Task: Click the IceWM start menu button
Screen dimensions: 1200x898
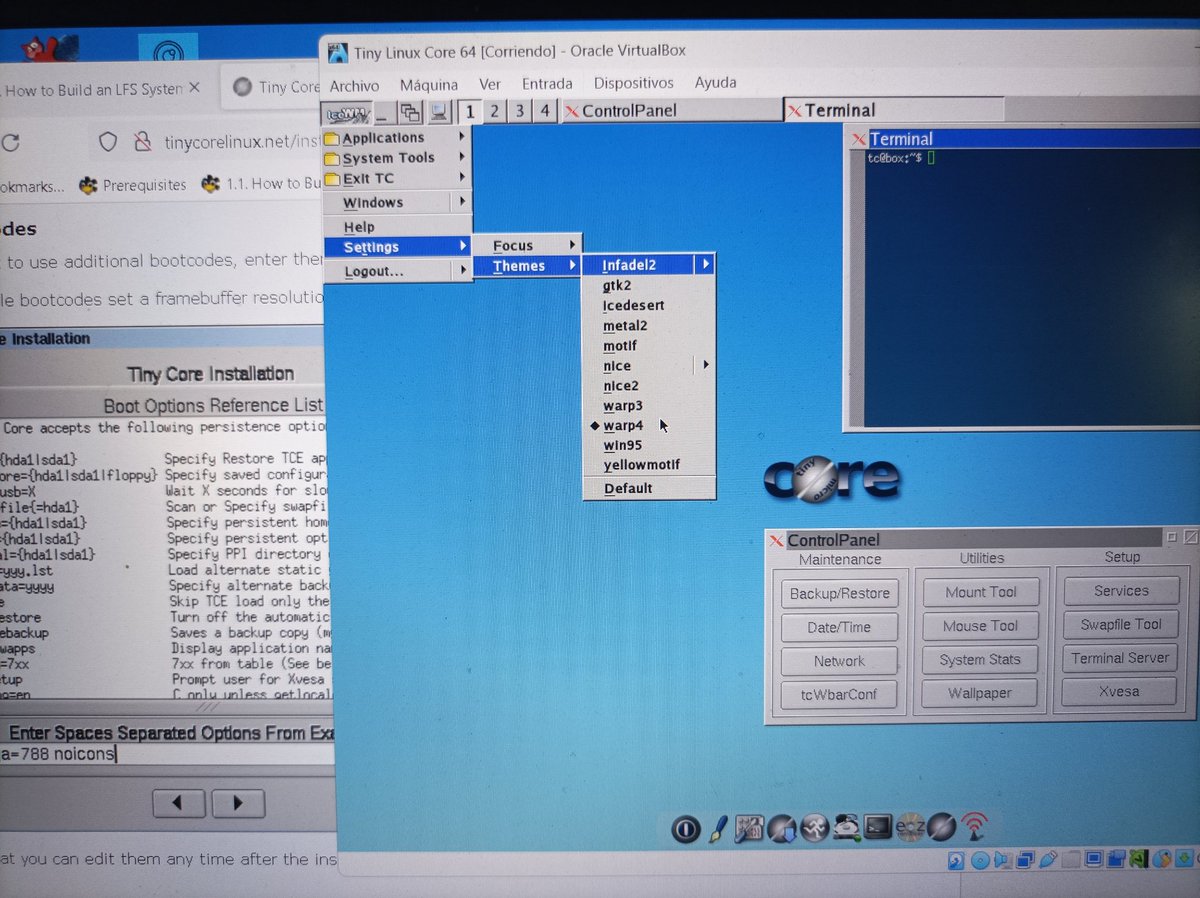Action: click(x=347, y=112)
